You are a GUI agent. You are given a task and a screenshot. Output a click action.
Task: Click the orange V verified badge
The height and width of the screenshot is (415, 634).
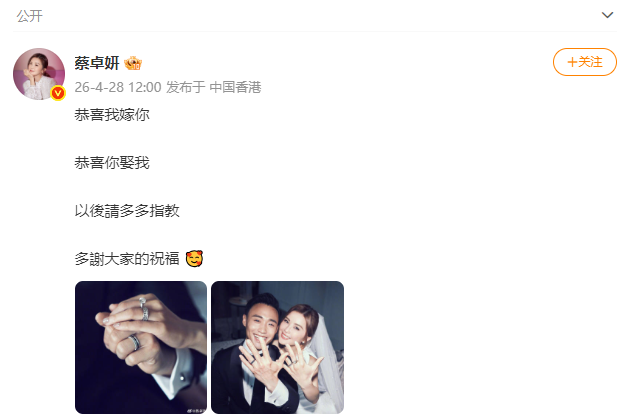[x=58, y=93]
